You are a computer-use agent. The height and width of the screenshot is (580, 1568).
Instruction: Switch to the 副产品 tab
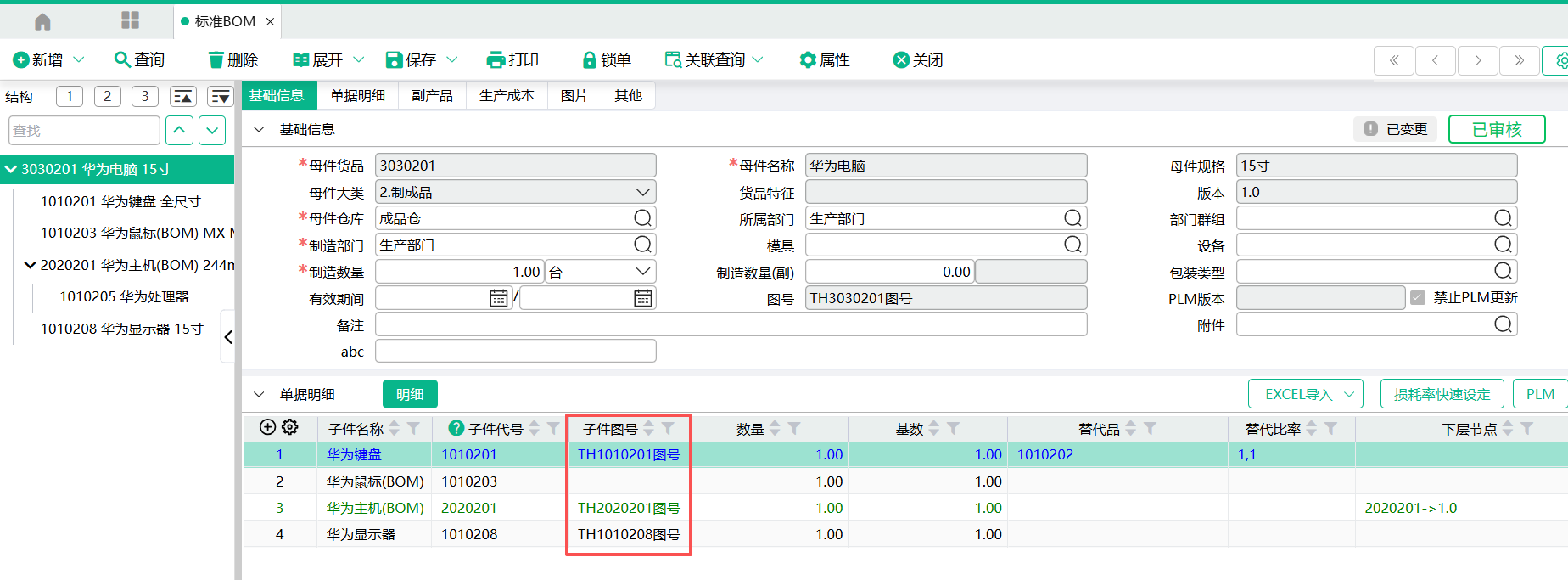point(432,96)
